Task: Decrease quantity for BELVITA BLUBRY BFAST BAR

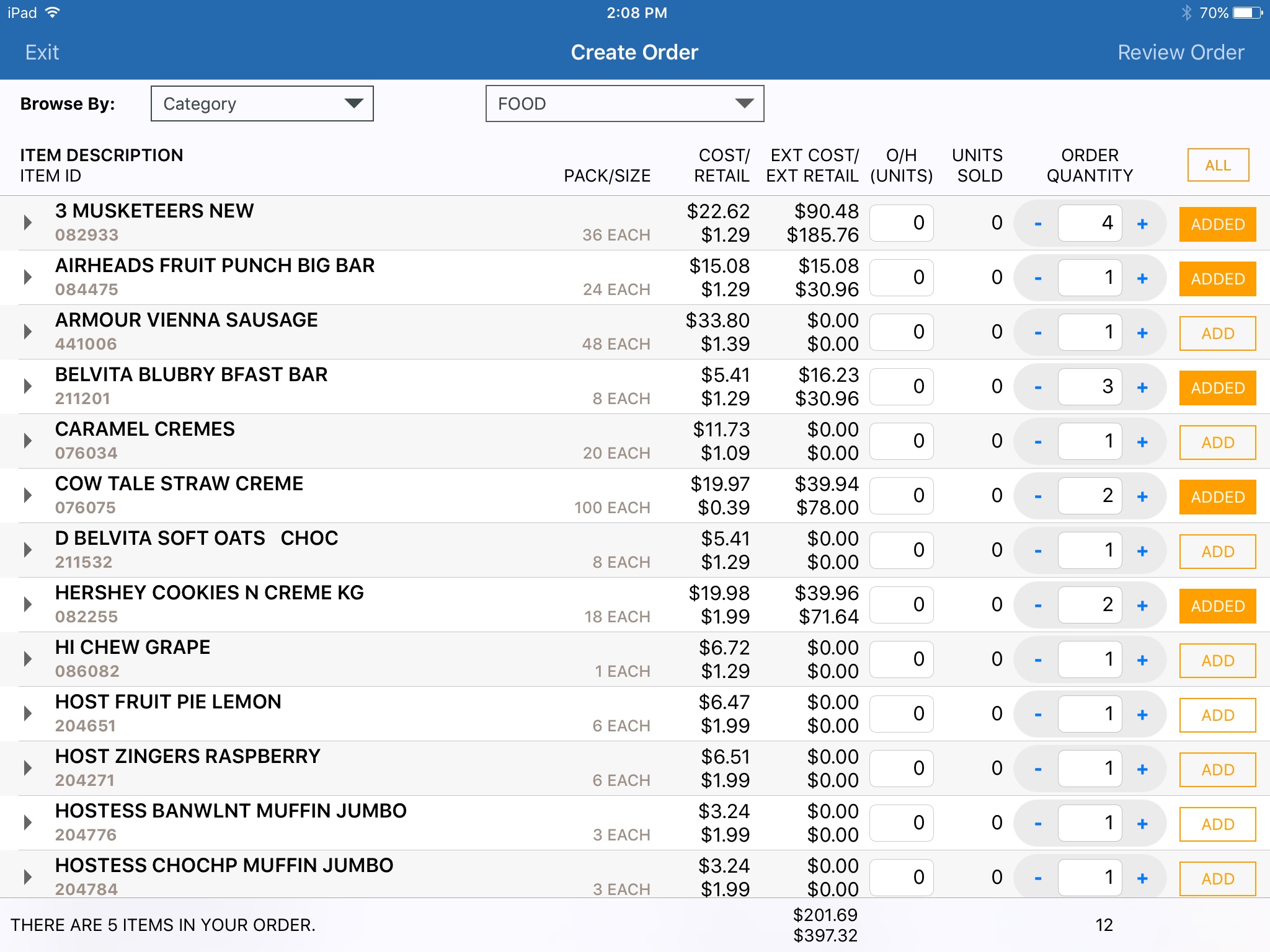Action: click(x=1037, y=387)
